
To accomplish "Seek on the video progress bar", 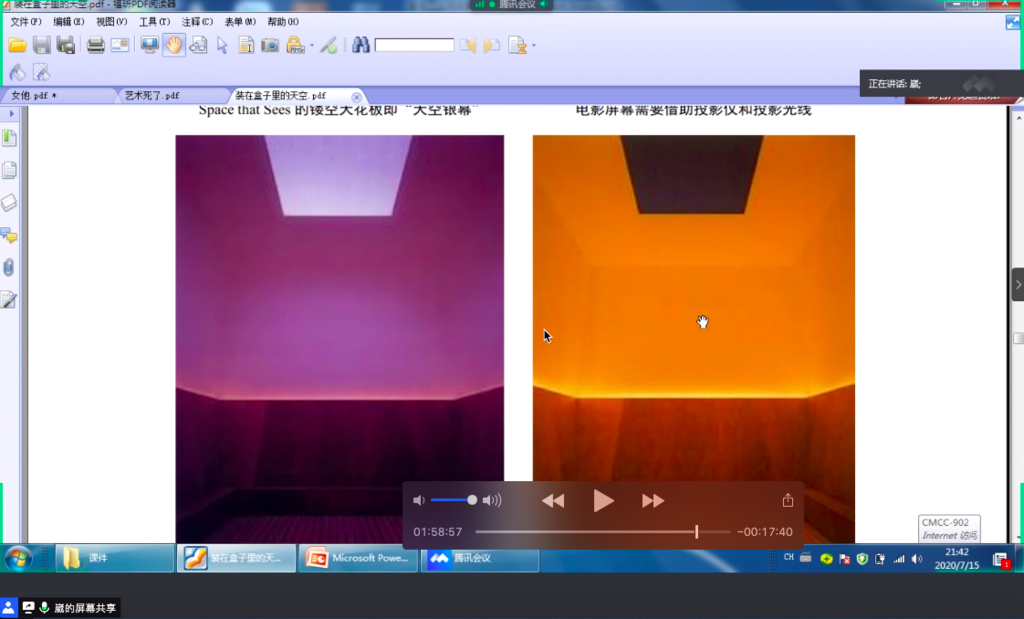I will point(603,532).
